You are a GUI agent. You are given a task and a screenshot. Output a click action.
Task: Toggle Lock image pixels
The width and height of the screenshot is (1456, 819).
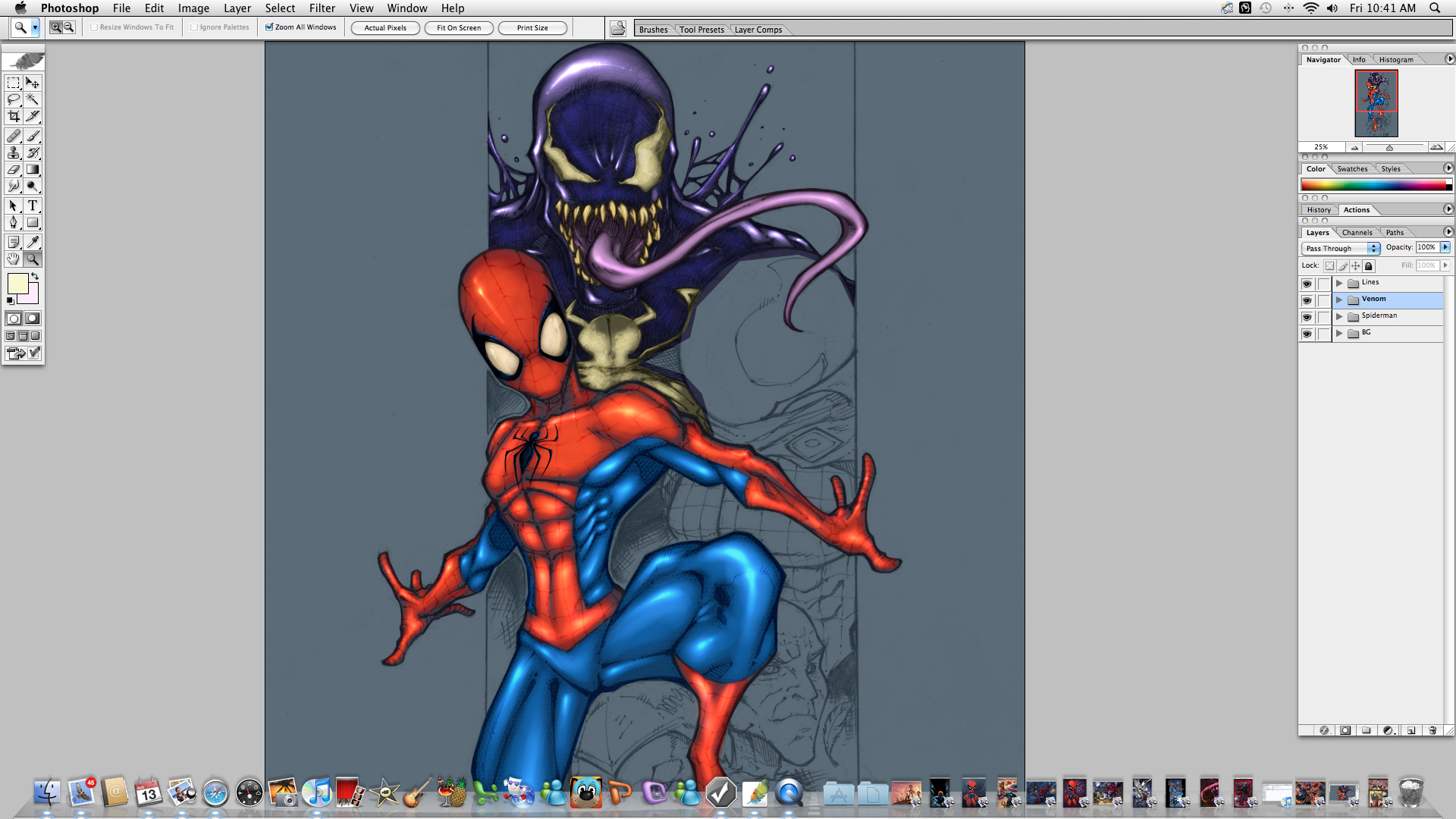(x=1343, y=266)
